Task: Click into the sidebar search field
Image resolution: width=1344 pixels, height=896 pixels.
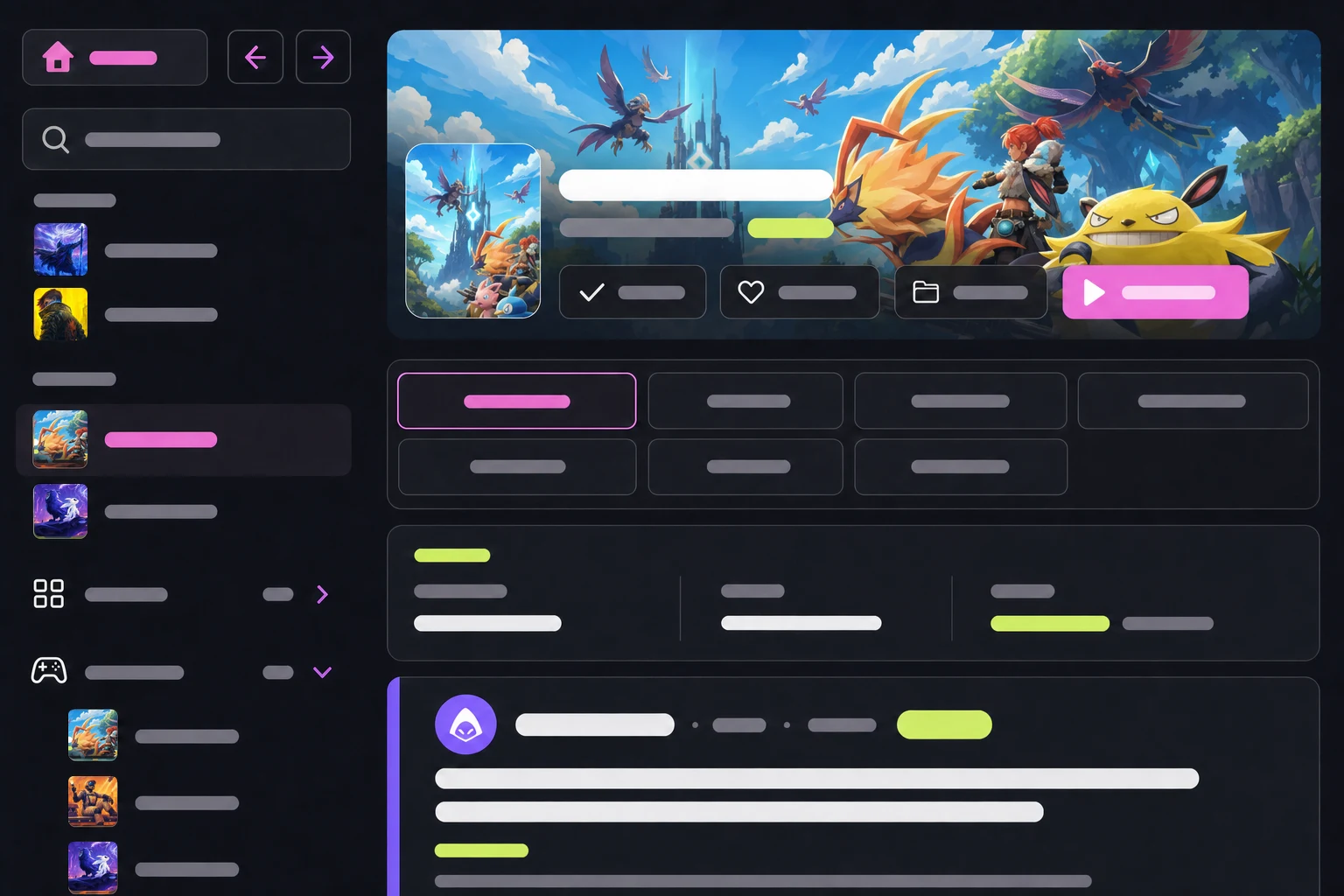Action: click(186, 139)
